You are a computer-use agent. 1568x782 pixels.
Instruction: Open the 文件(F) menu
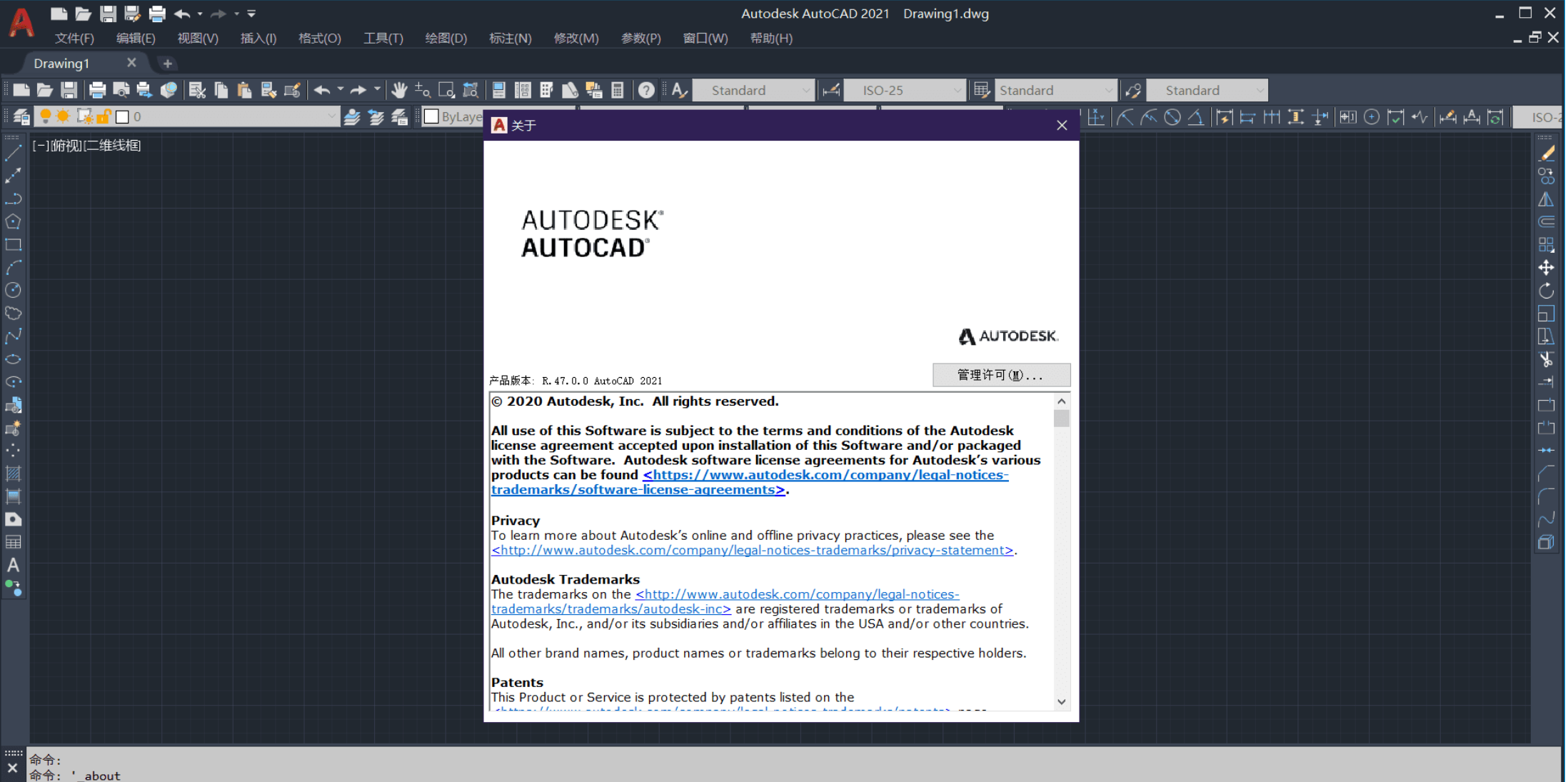tap(74, 39)
